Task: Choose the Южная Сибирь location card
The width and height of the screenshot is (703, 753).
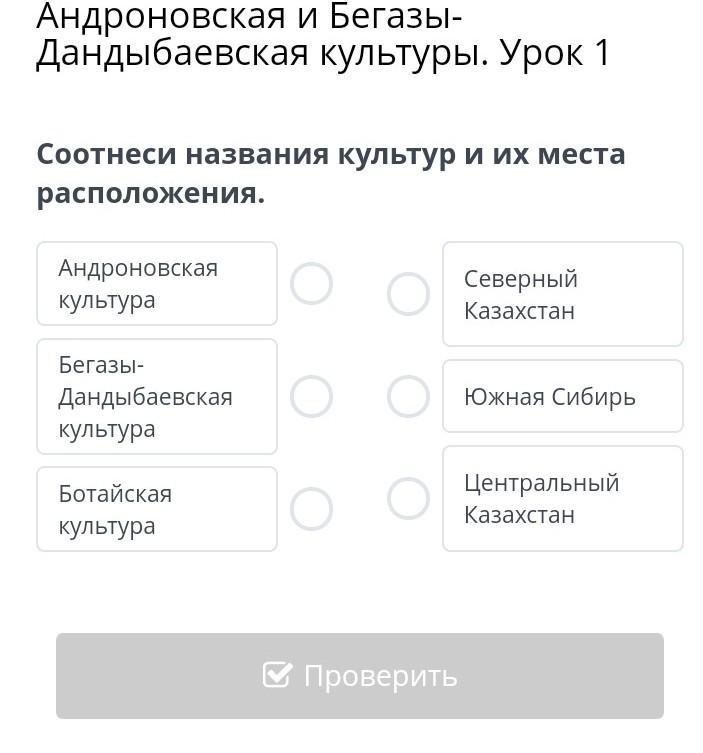Action: point(562,397)
